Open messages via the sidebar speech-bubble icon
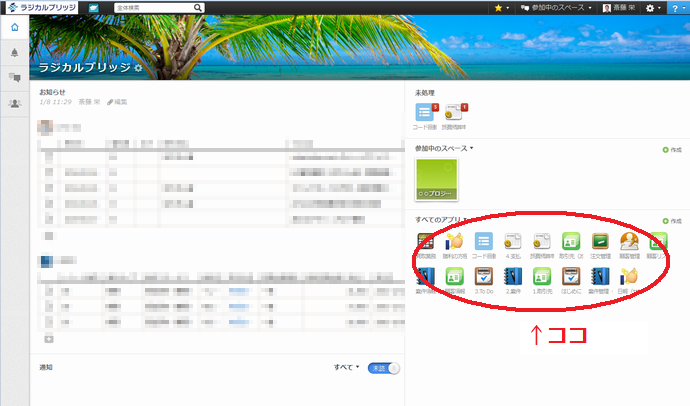The image size is (690, 406). (15, 78)
